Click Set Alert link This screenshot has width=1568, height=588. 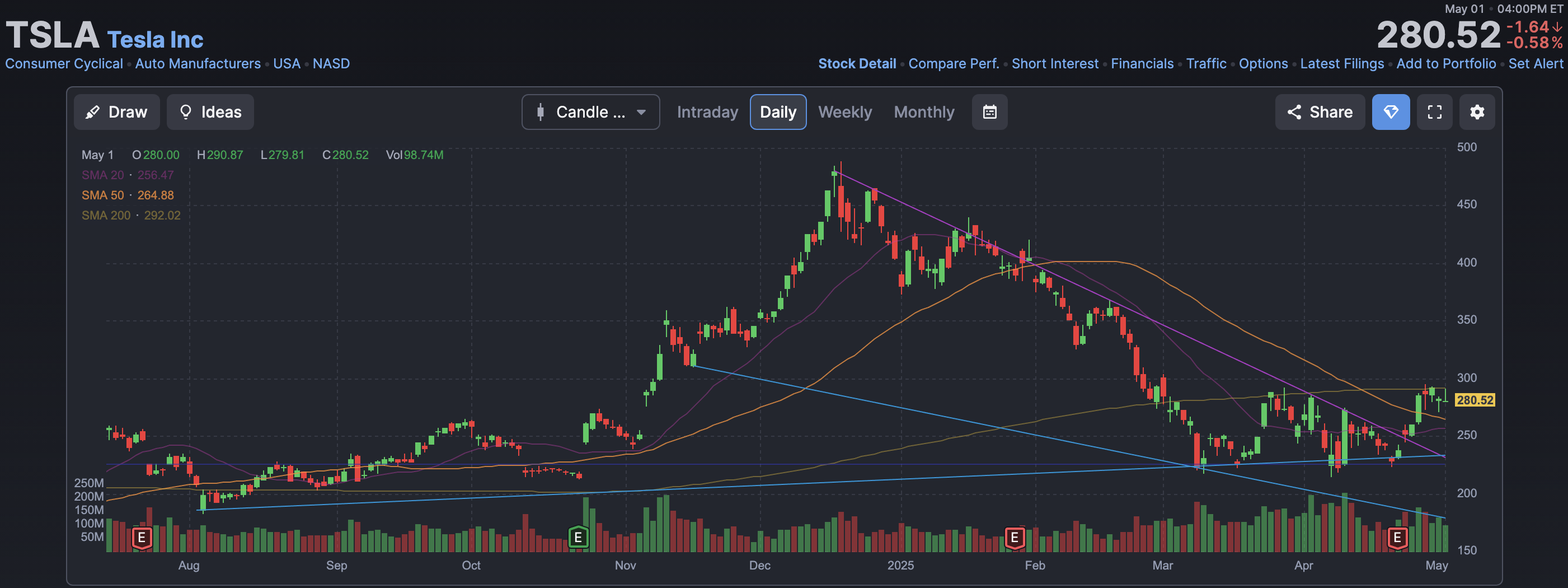click(x=1536, y=63)
